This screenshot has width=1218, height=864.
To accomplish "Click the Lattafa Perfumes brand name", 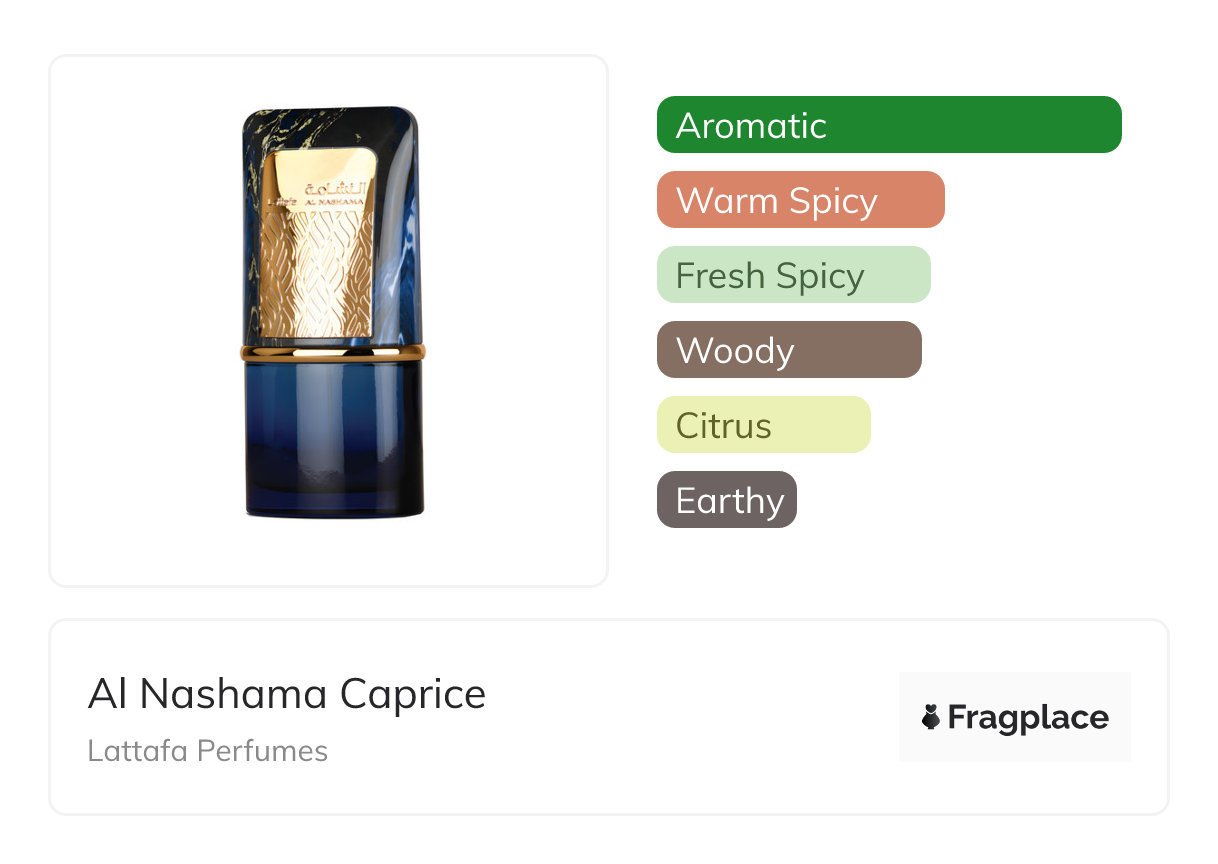I will click(207, 751).
